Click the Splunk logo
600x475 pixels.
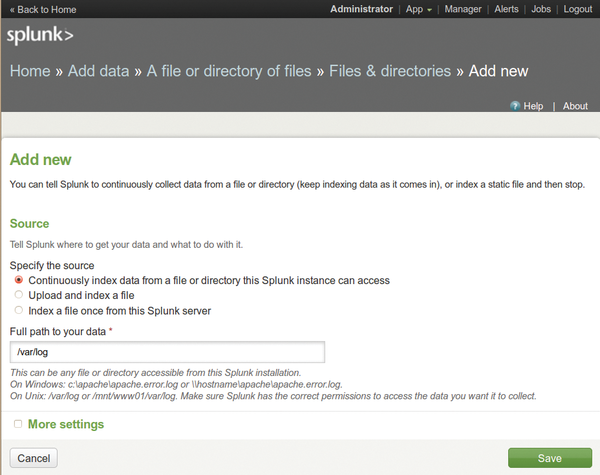40,35
